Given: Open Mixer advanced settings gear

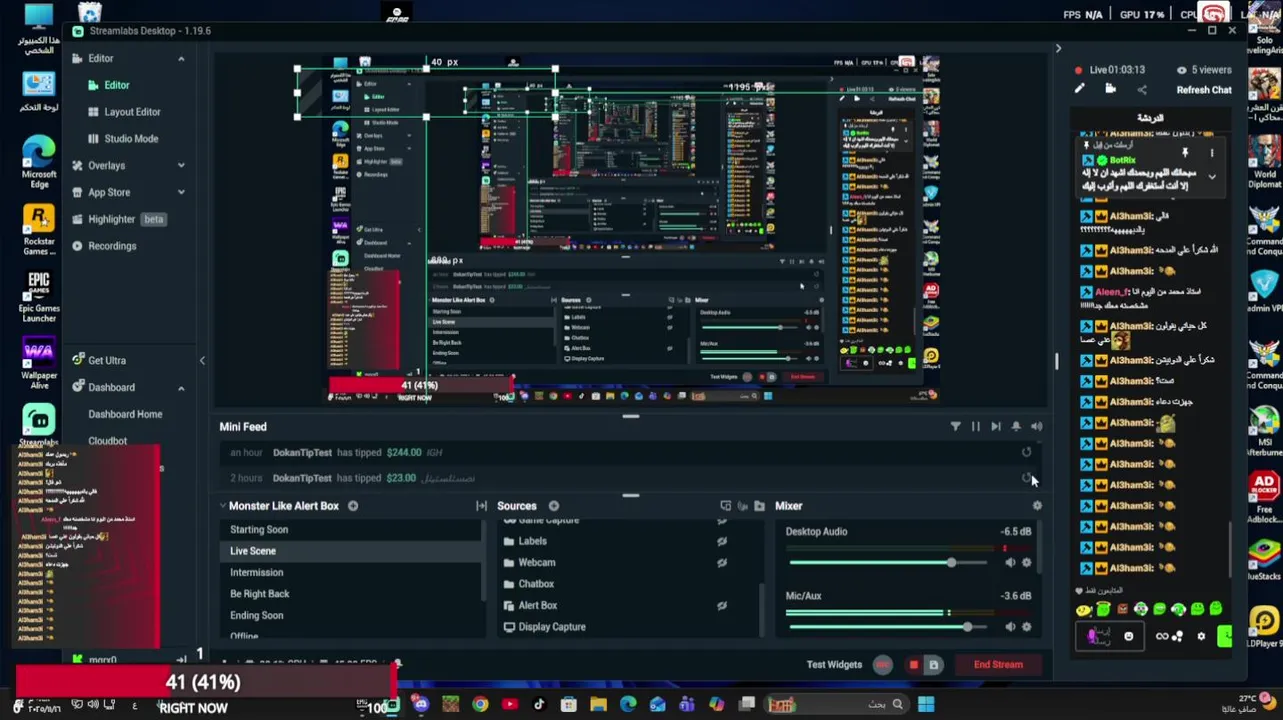Looking at the screenshot, I should [1037, 506].
